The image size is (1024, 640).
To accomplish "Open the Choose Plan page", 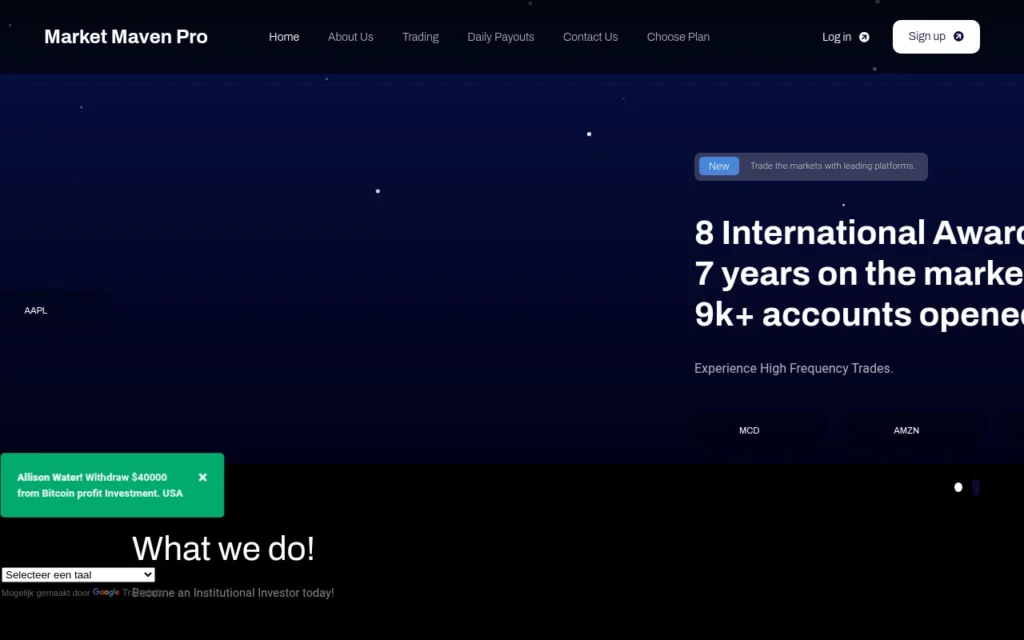I will click(x=678, y=37).
